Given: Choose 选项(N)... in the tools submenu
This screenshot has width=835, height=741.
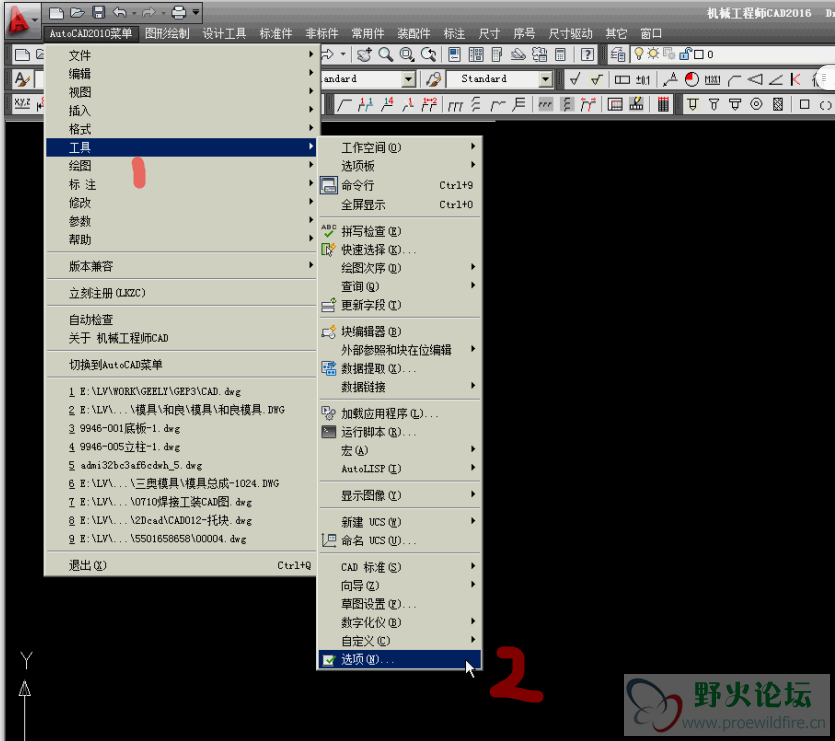Looking at the screenshot, I should click(x=399, y=659).
